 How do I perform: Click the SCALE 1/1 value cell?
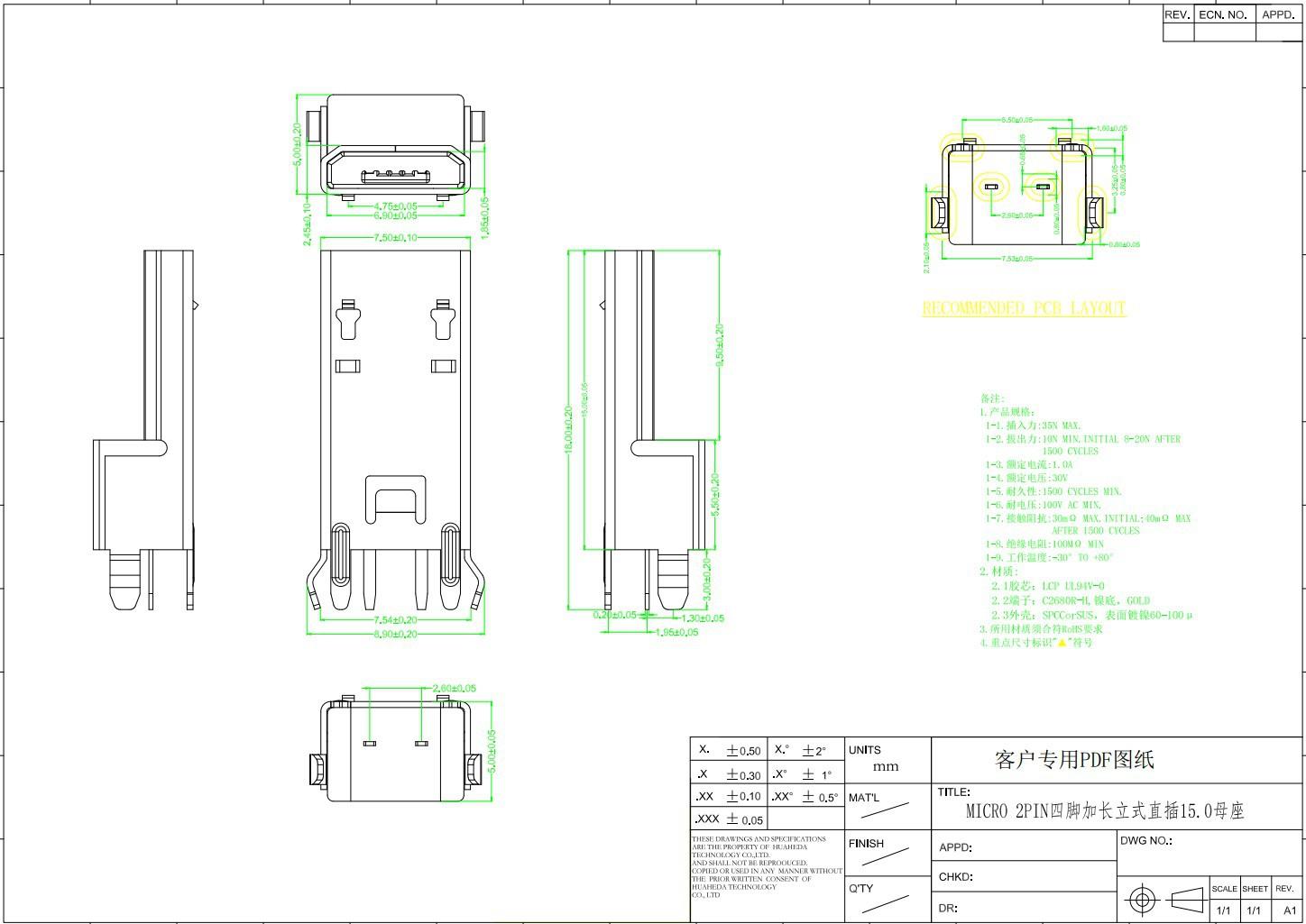[x=1224, y=910]
